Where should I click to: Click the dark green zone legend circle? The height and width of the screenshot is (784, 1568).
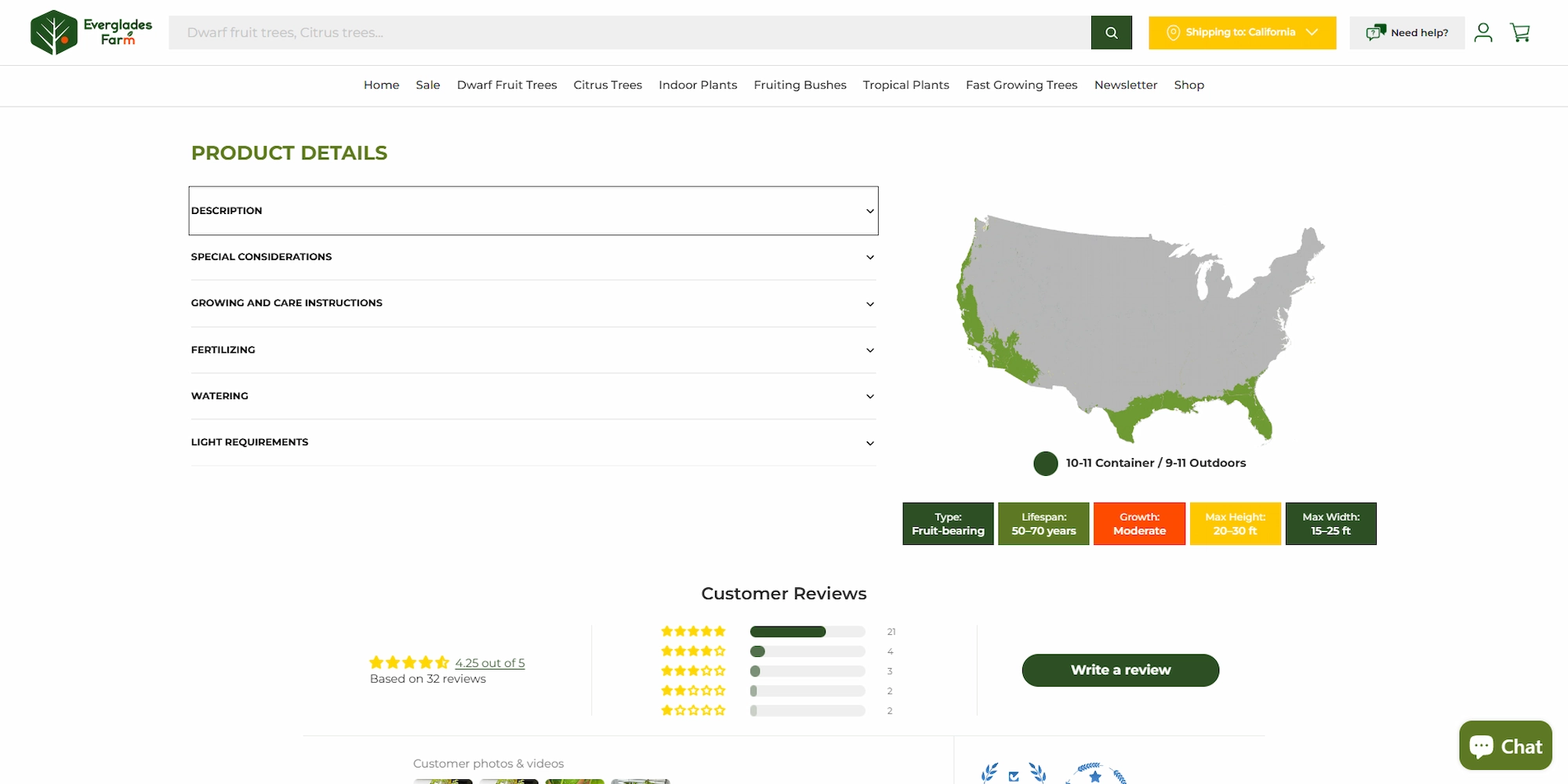pyautogui.click(x=1045, y=463)
